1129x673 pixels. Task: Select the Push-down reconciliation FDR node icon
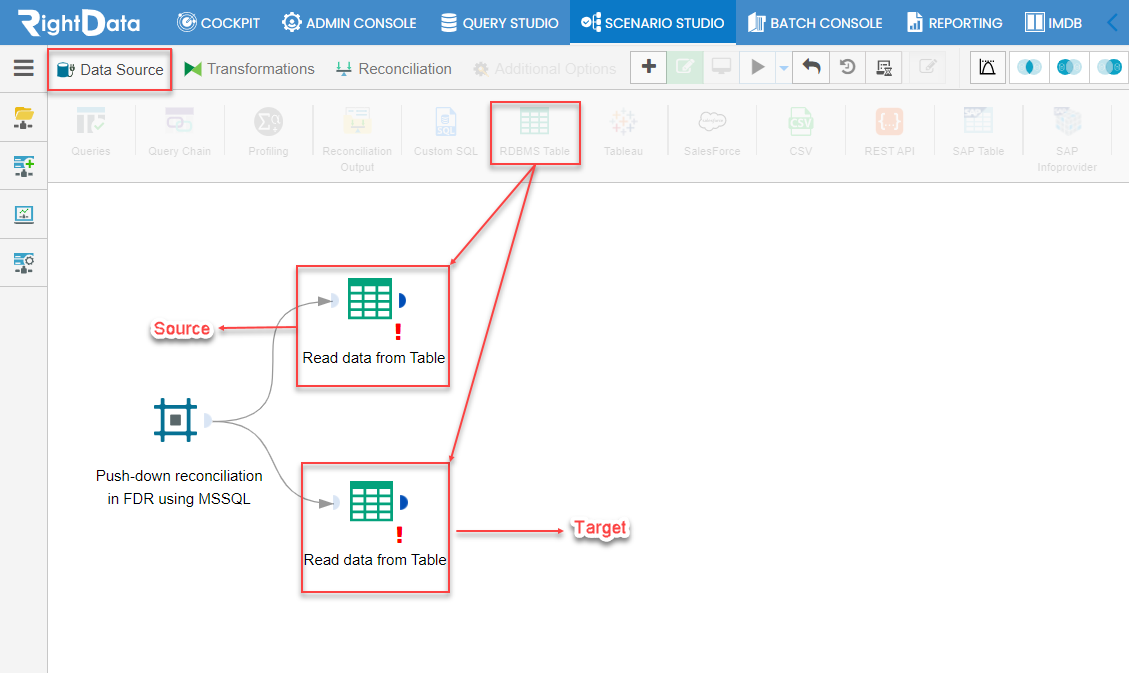pos(175,420)
